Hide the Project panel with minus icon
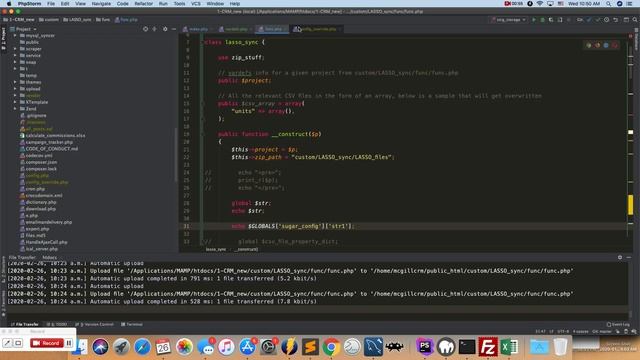 174,29
